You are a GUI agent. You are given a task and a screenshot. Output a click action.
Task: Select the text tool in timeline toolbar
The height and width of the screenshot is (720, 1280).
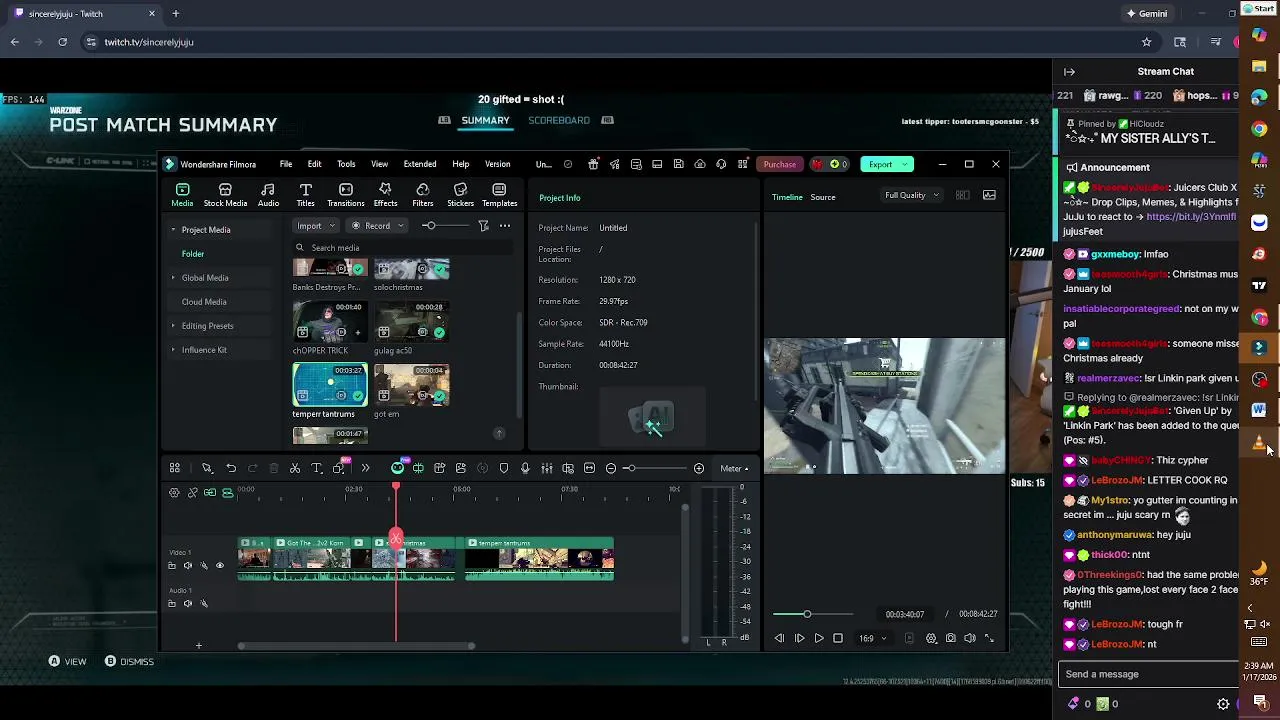316,468
